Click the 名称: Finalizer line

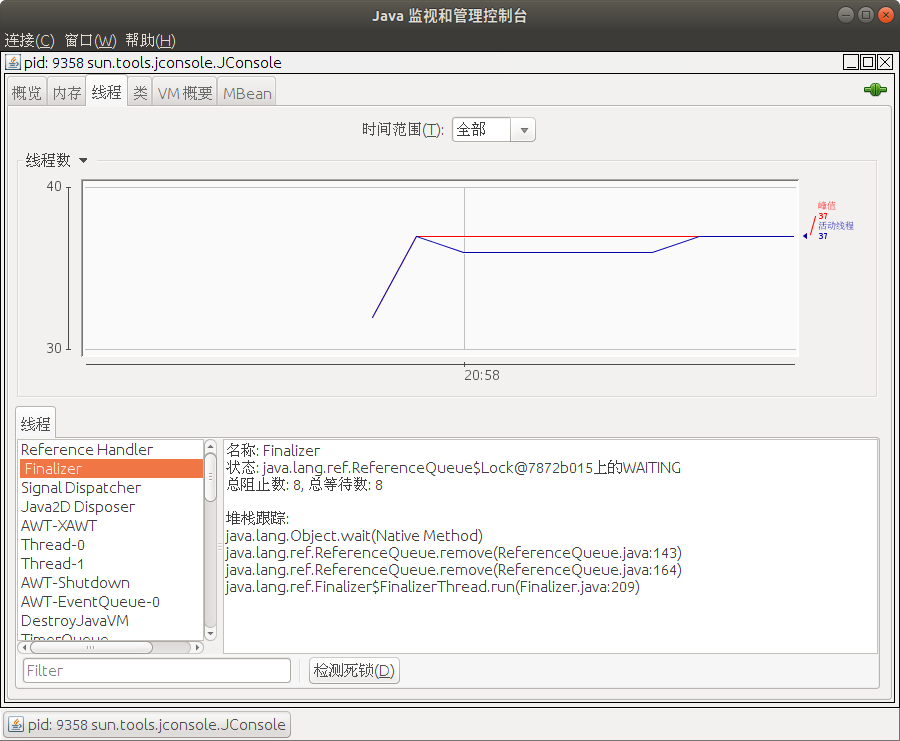coord(273,451)
